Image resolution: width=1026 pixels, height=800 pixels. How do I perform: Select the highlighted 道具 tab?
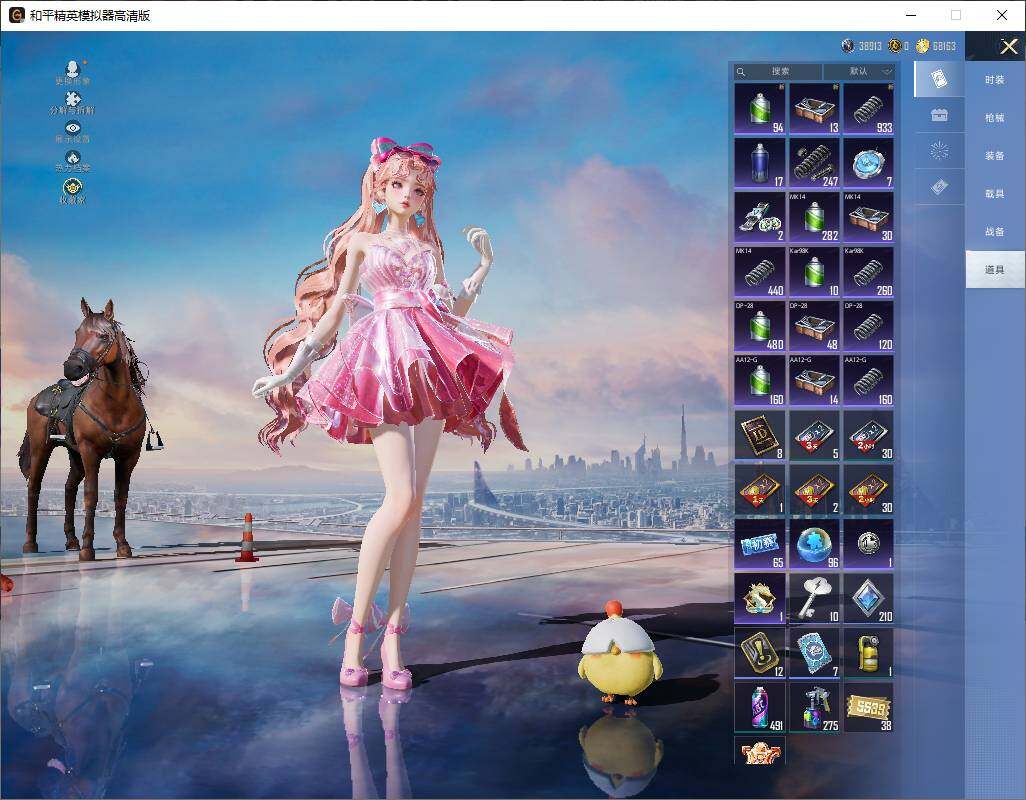click(x=995, y=270)
